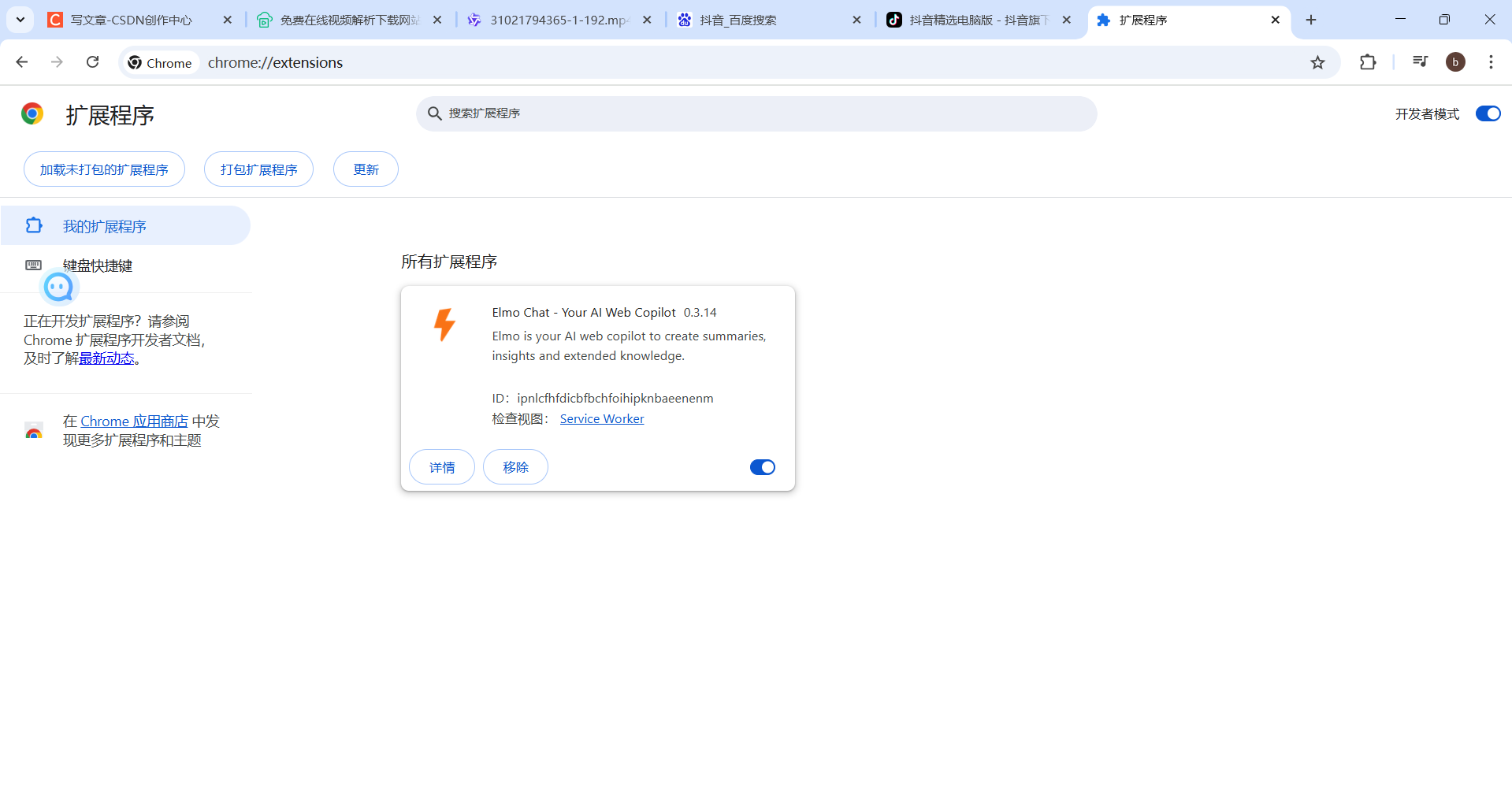Click the 所有扩展程序 heading

coord(449,262)
